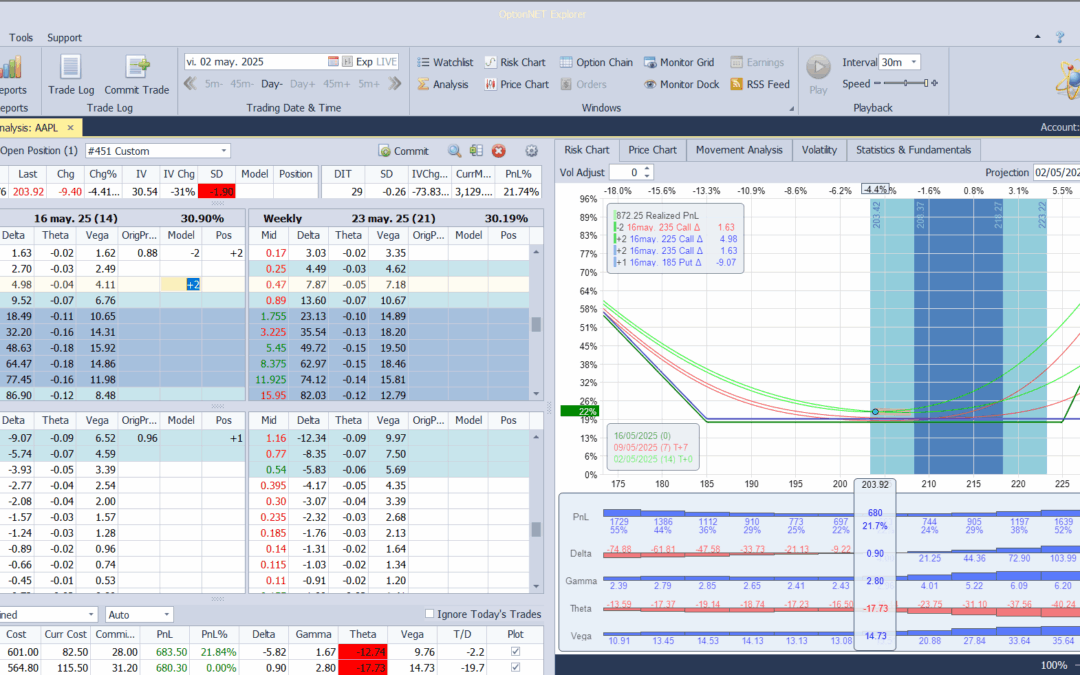
Task: Click the 45m+ time step button
Action: [x=337, y=84]
